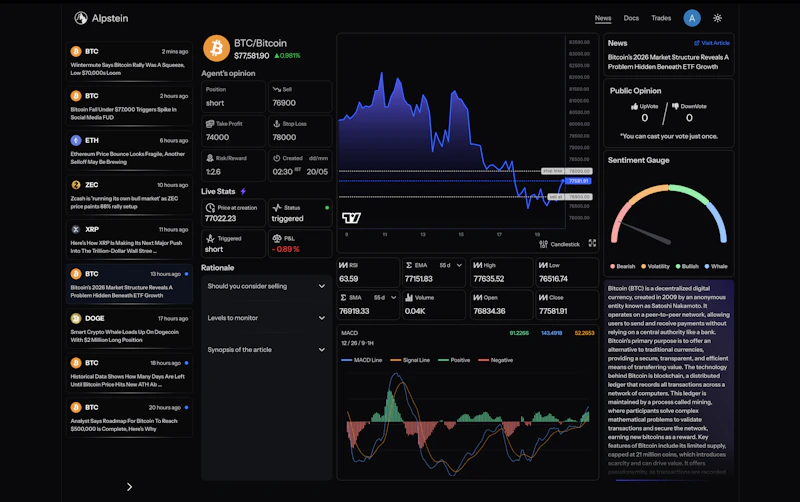
Task: Open the blue user avatar A
Action: click(x=692, y=18)
